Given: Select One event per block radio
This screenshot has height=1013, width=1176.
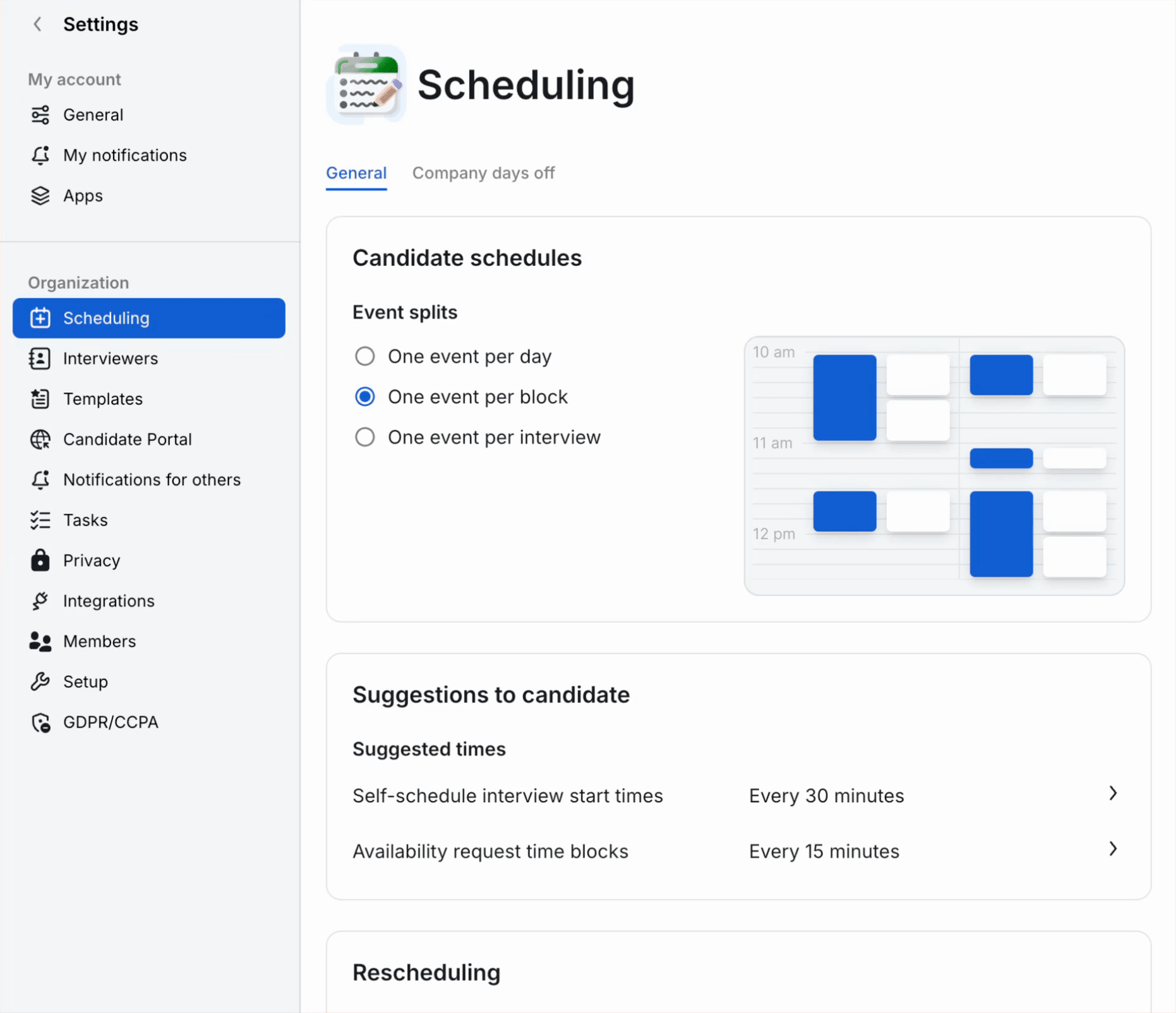Looking at the screenshot, I should 365,397.
